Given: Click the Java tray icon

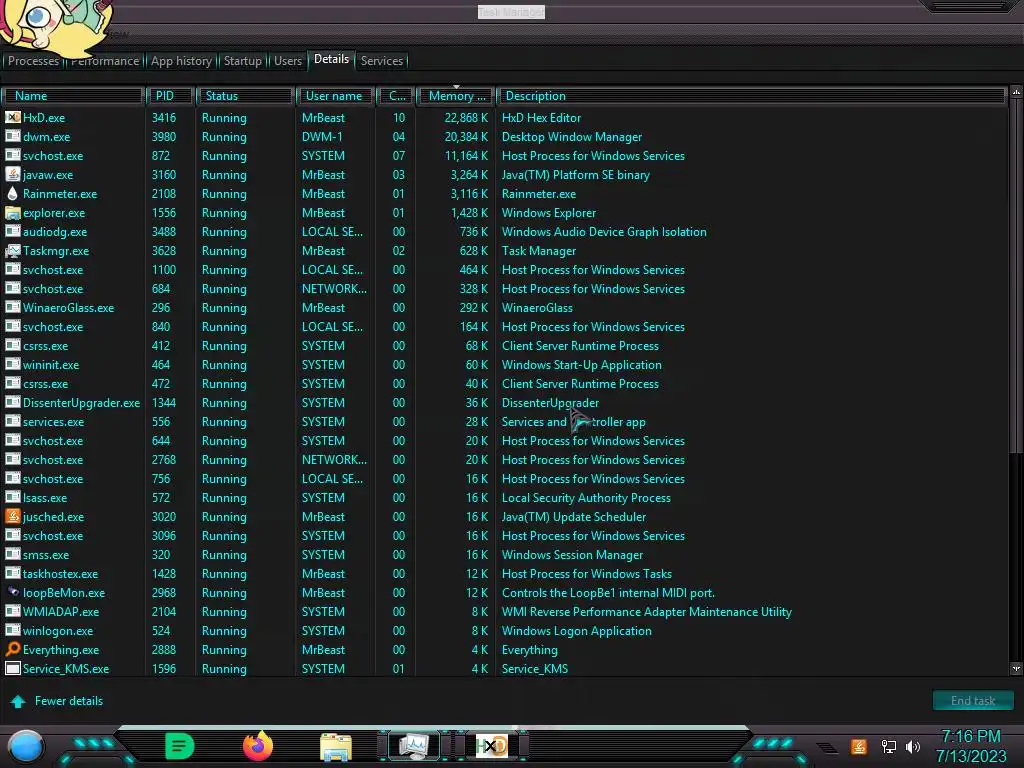Looking at the screenshot, I should (859, 746).
